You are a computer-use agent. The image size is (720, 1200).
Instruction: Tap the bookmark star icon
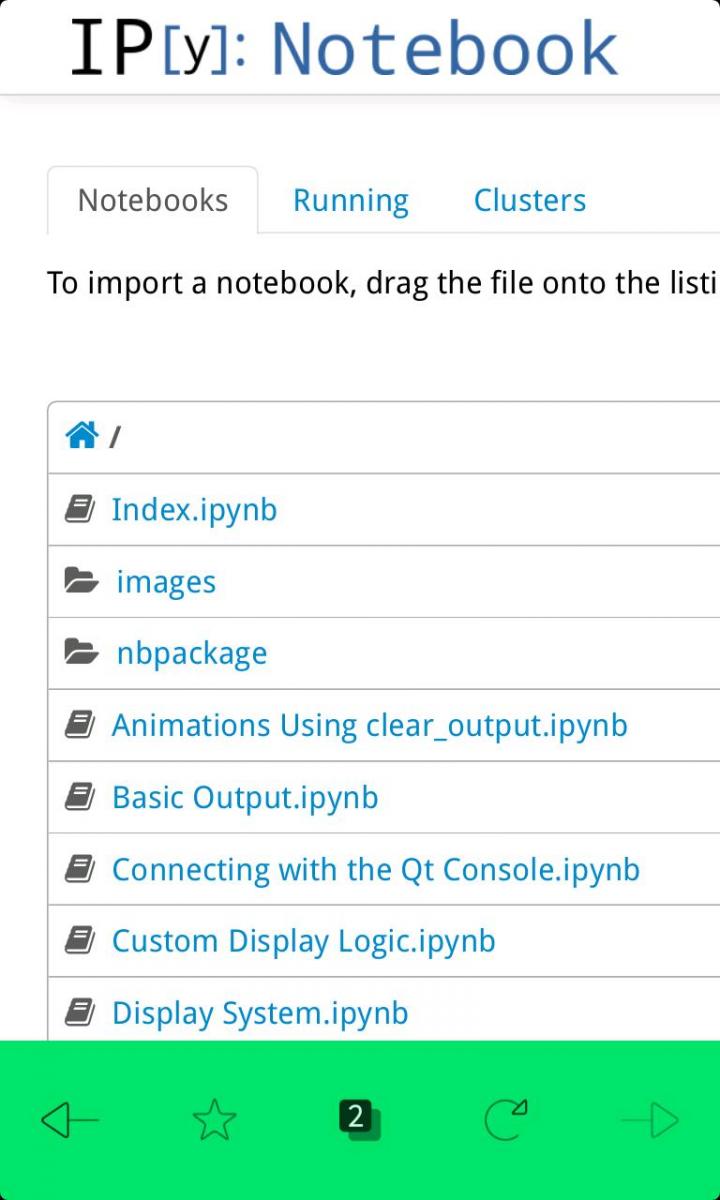click(214, 1120)
